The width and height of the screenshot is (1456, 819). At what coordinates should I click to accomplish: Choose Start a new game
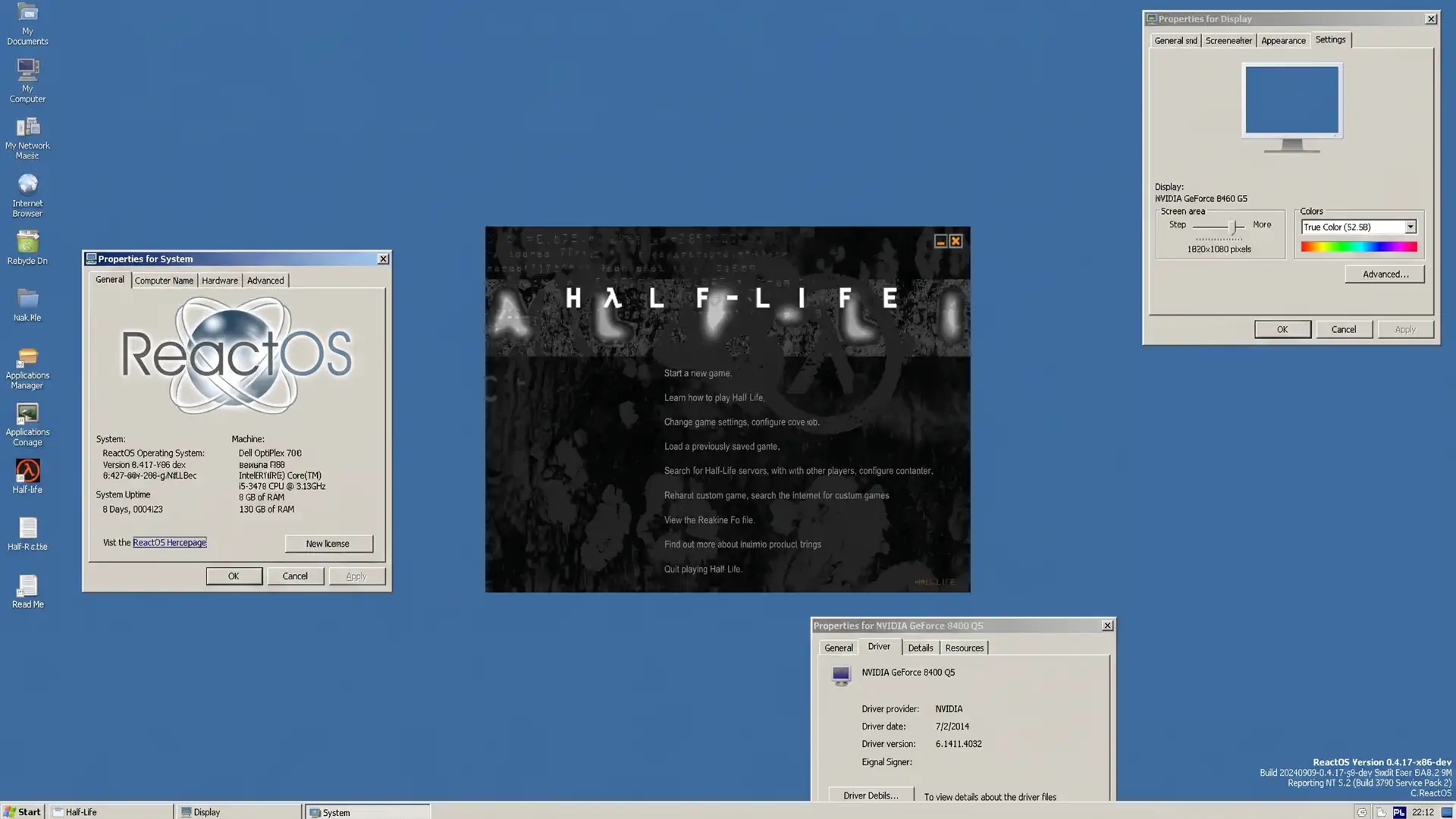698,373
